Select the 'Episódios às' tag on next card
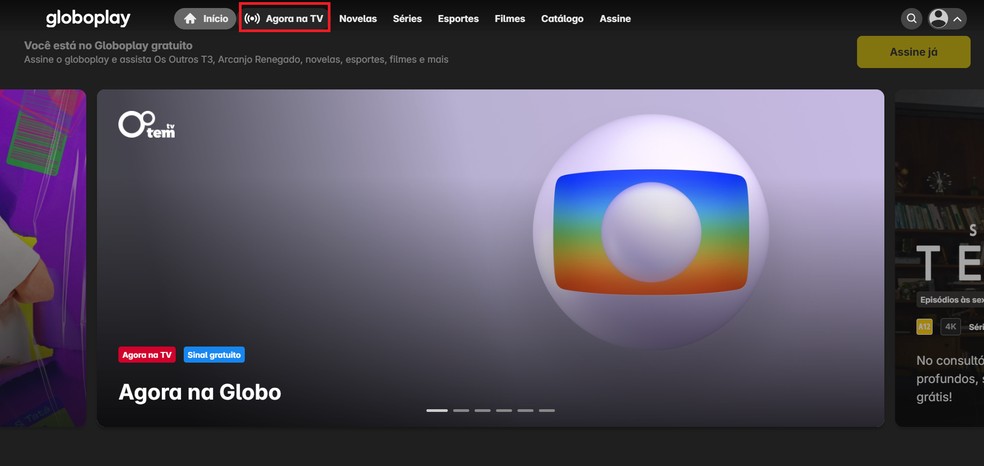The height and width of the screenshot is (466, 984). tap(950, 300)
